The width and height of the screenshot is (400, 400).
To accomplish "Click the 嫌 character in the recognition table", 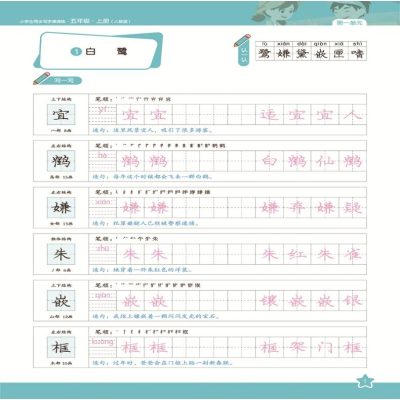I will click(x=284, y=53).
